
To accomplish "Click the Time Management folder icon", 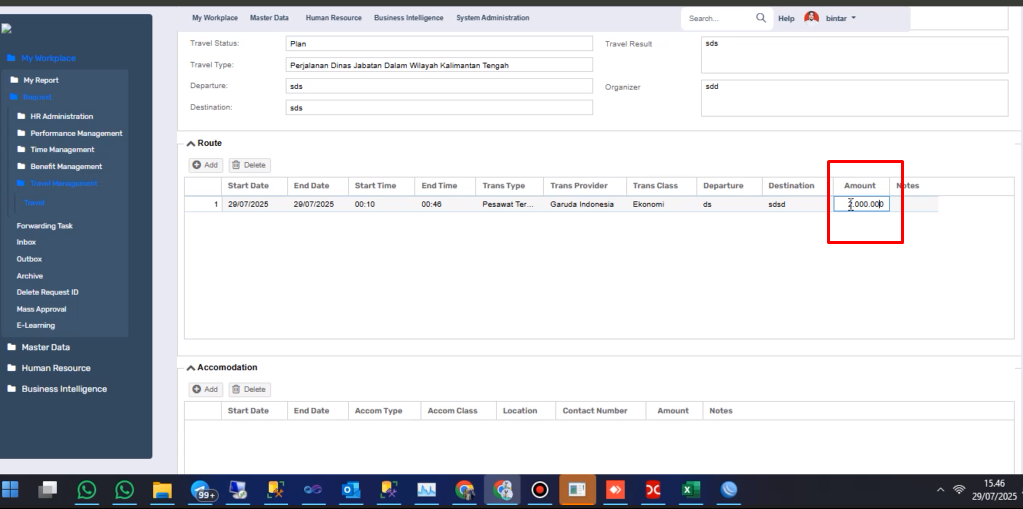I will (22, 149).
